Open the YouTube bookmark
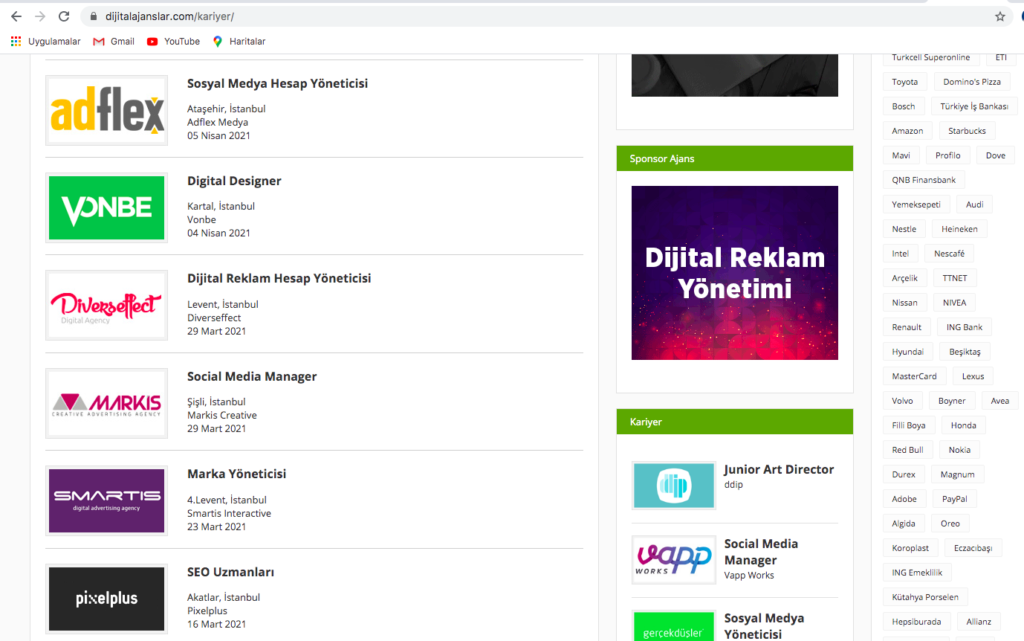The width and height of the screenshot is (1024, 641). point(173,41)
